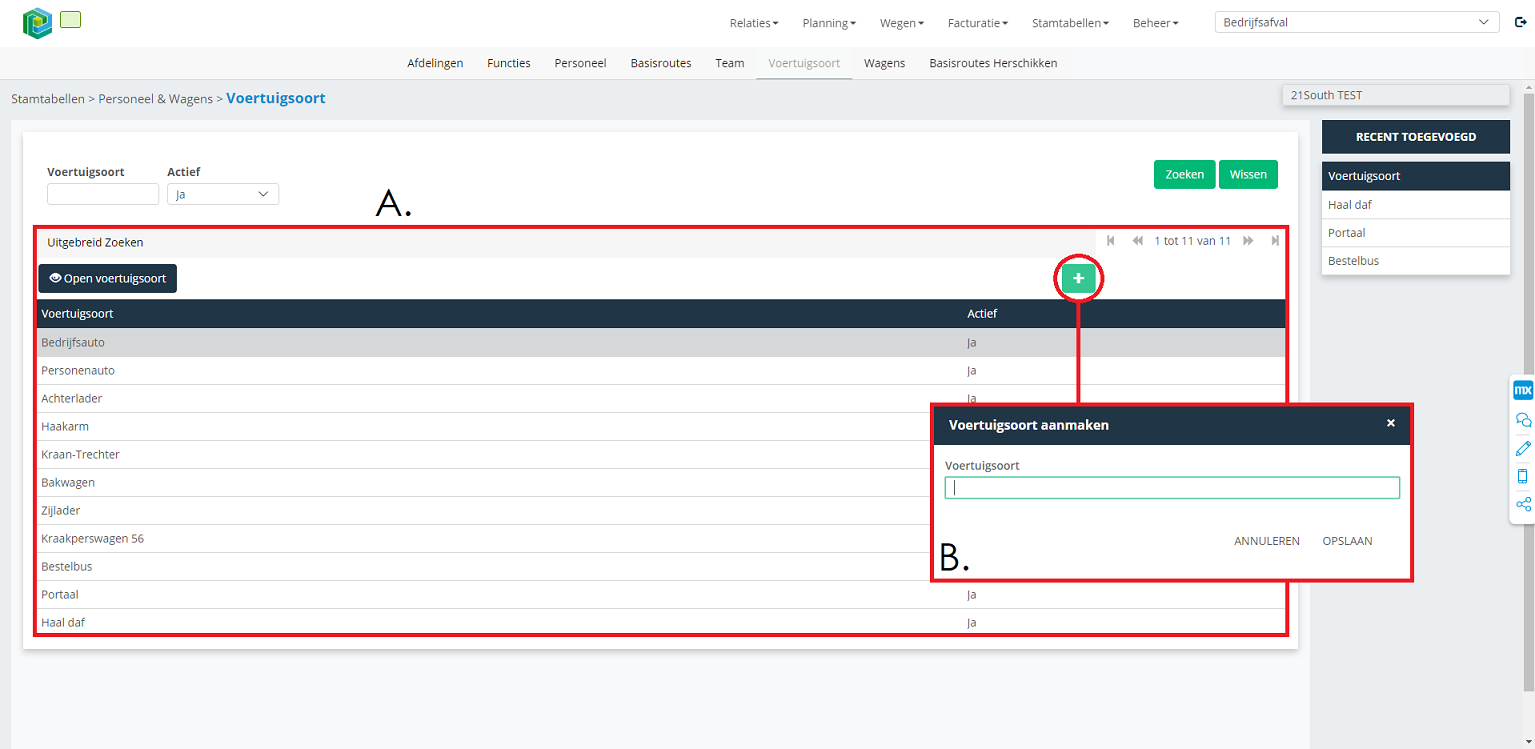
Task: Switch to the Functies tab
Action: pos(509,63)
